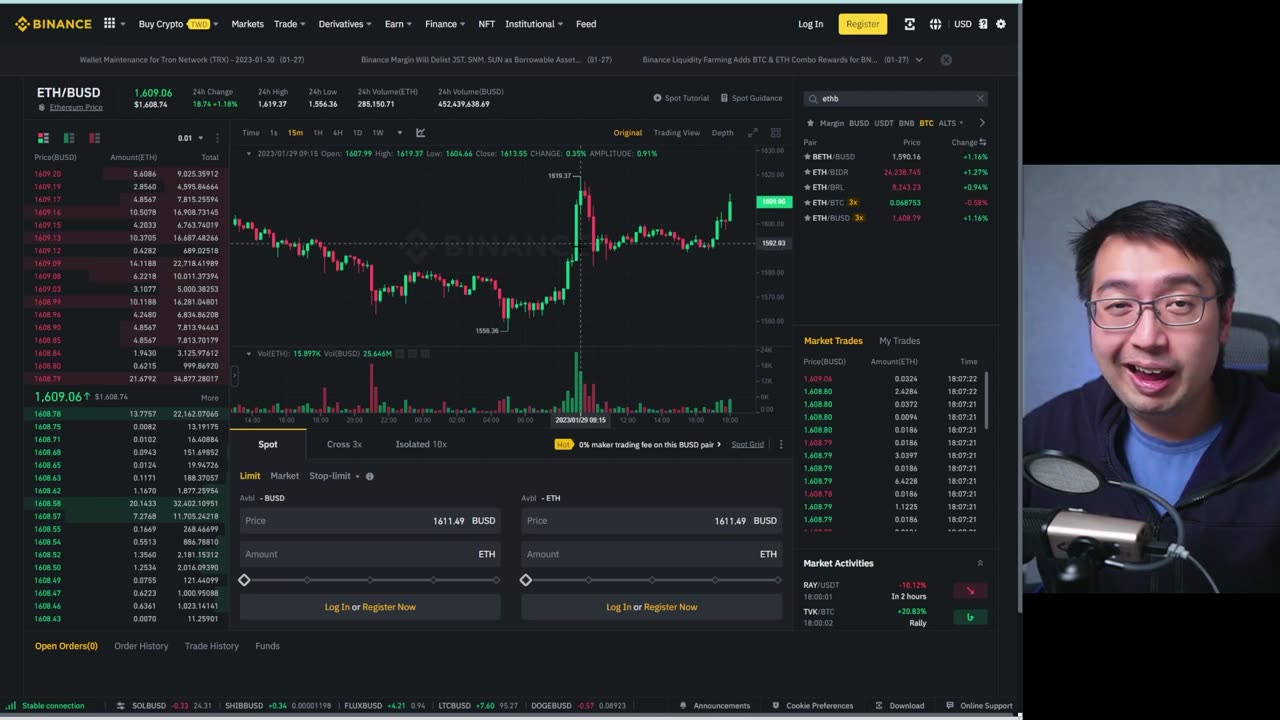The height and width of the screenshot is (720, 1280).
Task: Open stop-limit info icon
Action: [369, 477]
